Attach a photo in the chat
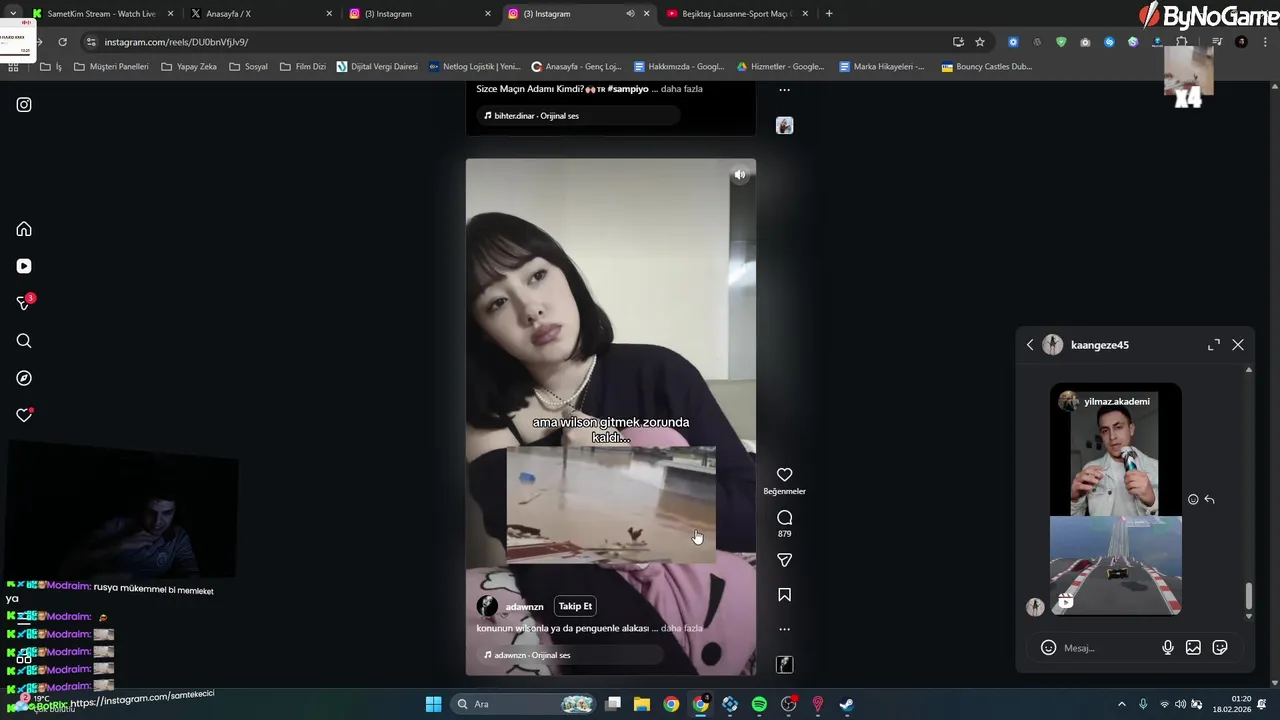1280x720 pixels. (1193, 648)
